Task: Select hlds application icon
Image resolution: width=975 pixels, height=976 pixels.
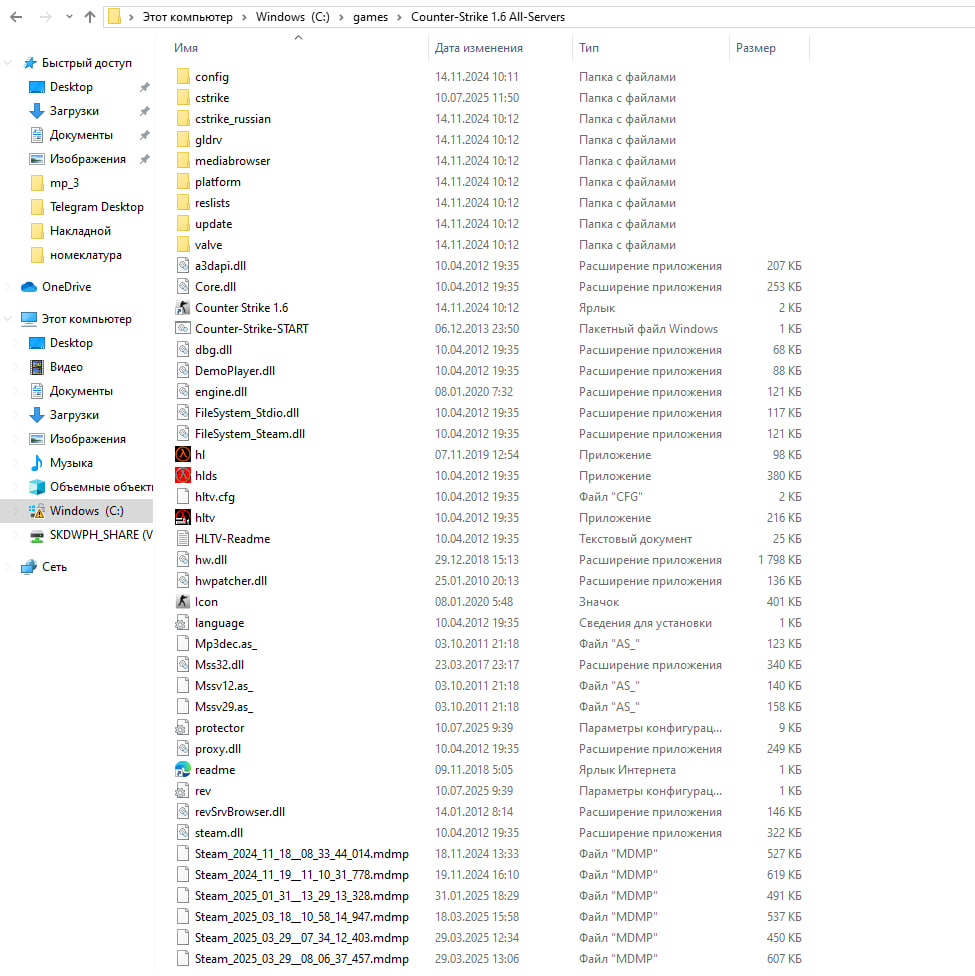Action: [x=182, y=476]
